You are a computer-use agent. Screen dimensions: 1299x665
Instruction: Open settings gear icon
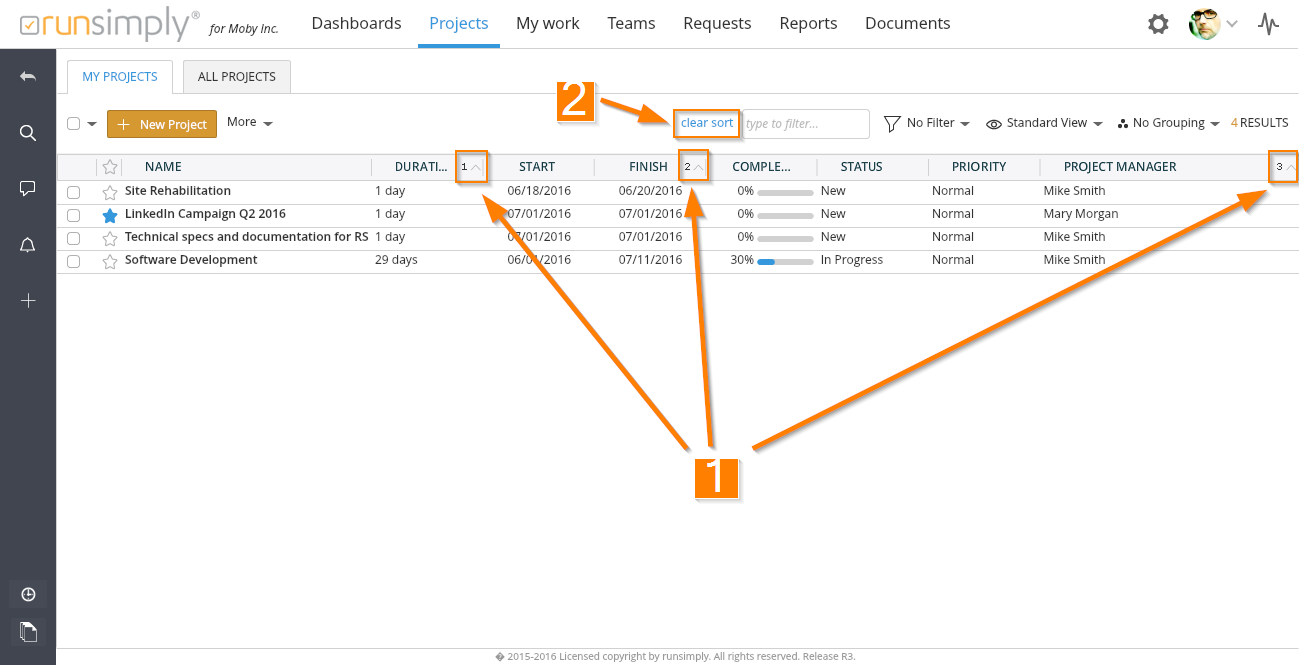(x=1158, y=24)
